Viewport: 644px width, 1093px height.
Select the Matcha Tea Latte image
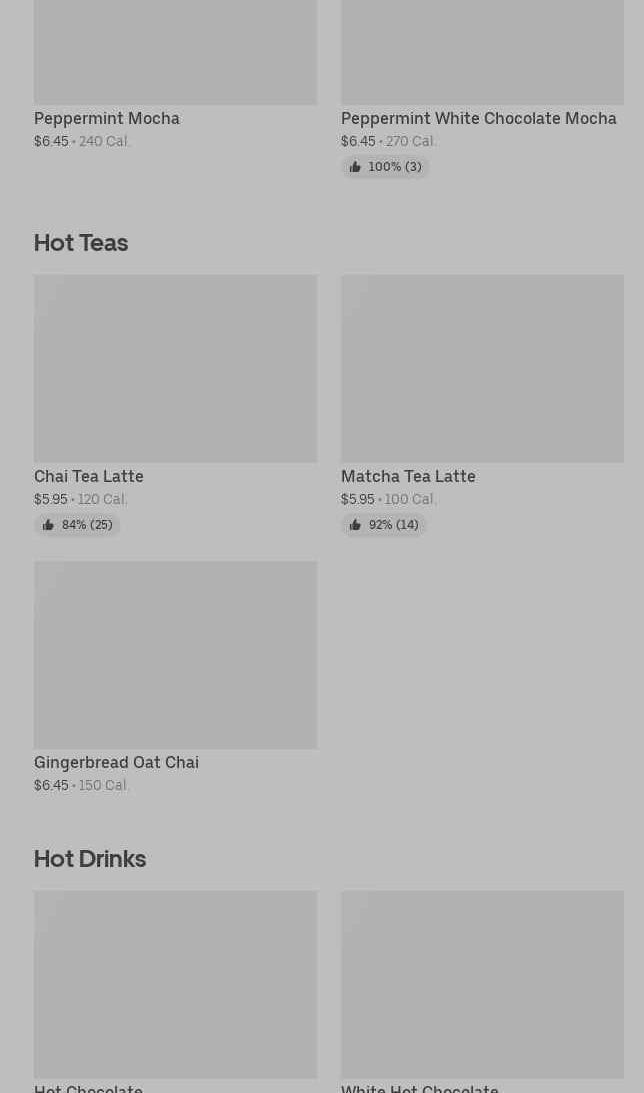(482, 368)
